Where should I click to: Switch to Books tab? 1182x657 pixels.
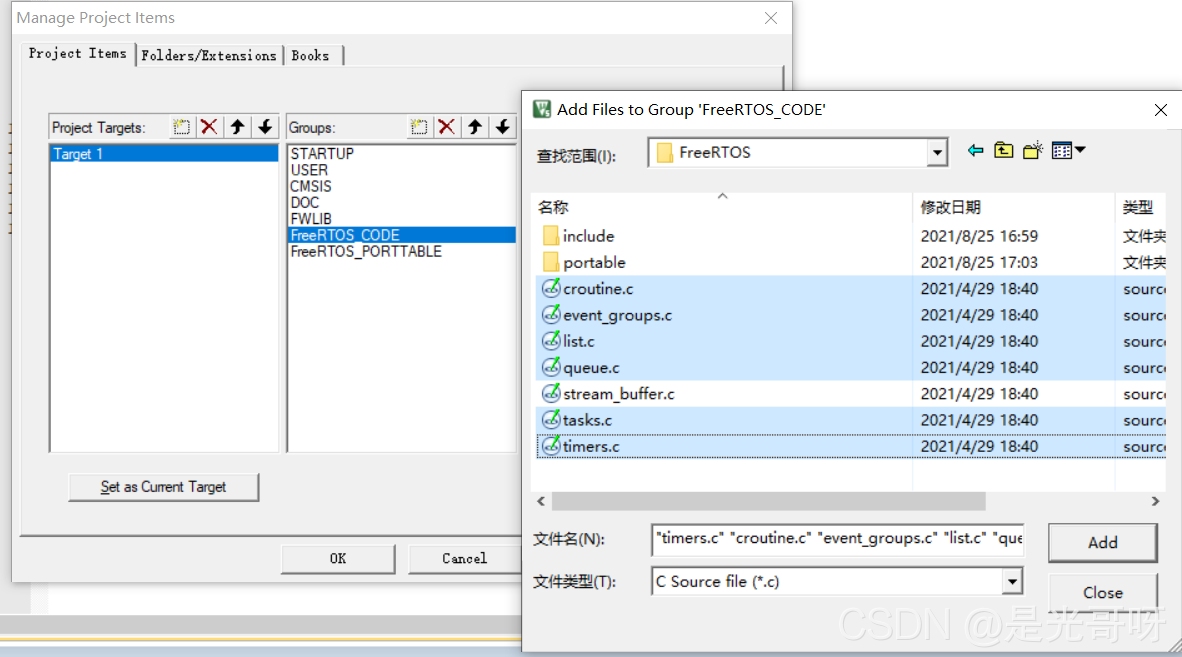coord(311,56)
